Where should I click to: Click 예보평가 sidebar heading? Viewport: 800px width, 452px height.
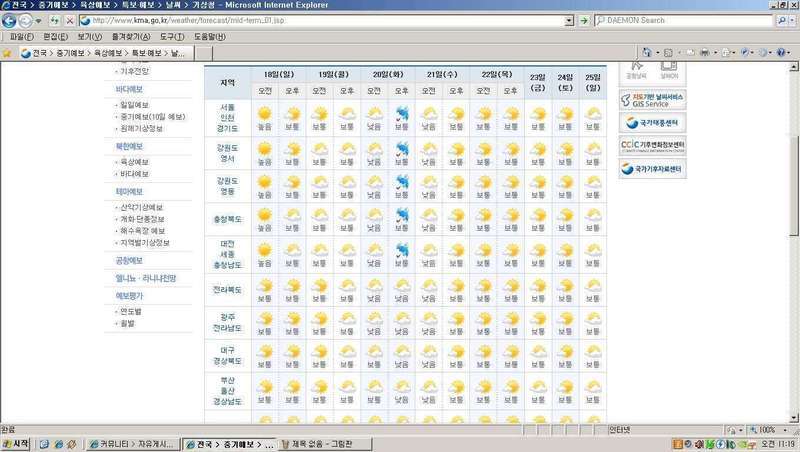coord(129,296)
